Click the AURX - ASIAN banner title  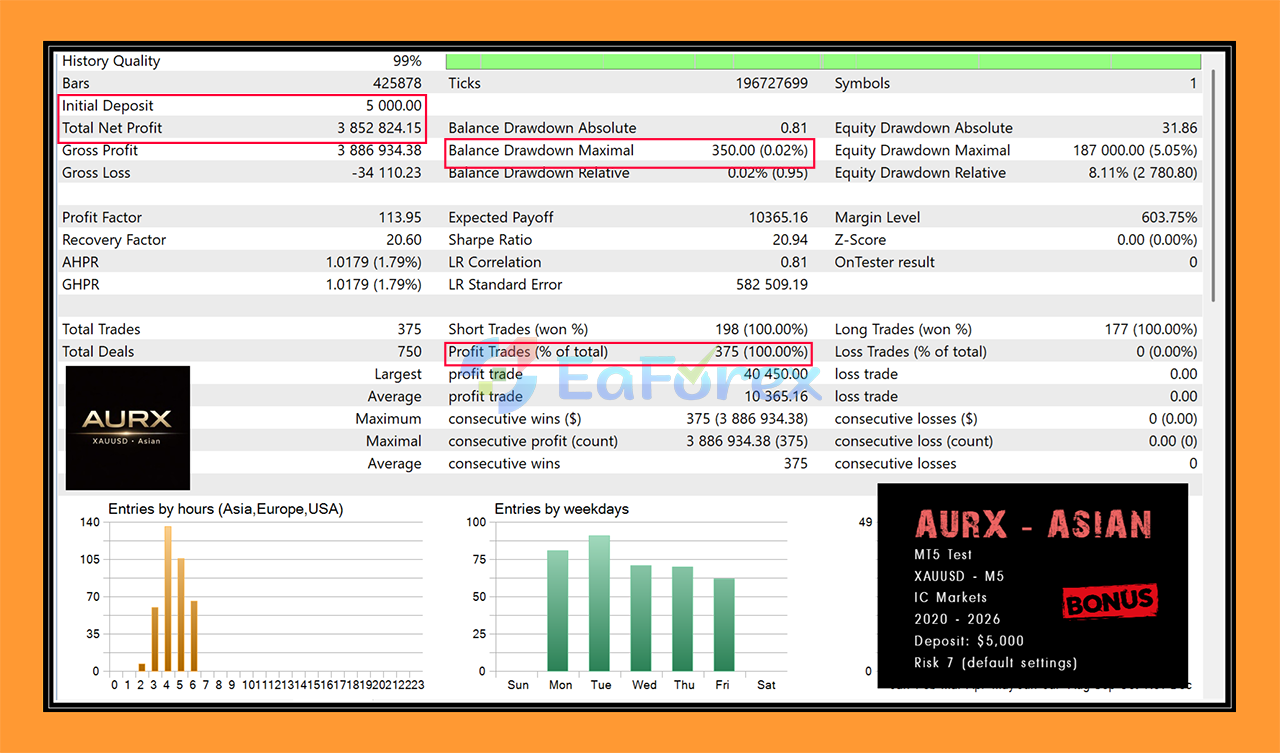(1033, 524)
